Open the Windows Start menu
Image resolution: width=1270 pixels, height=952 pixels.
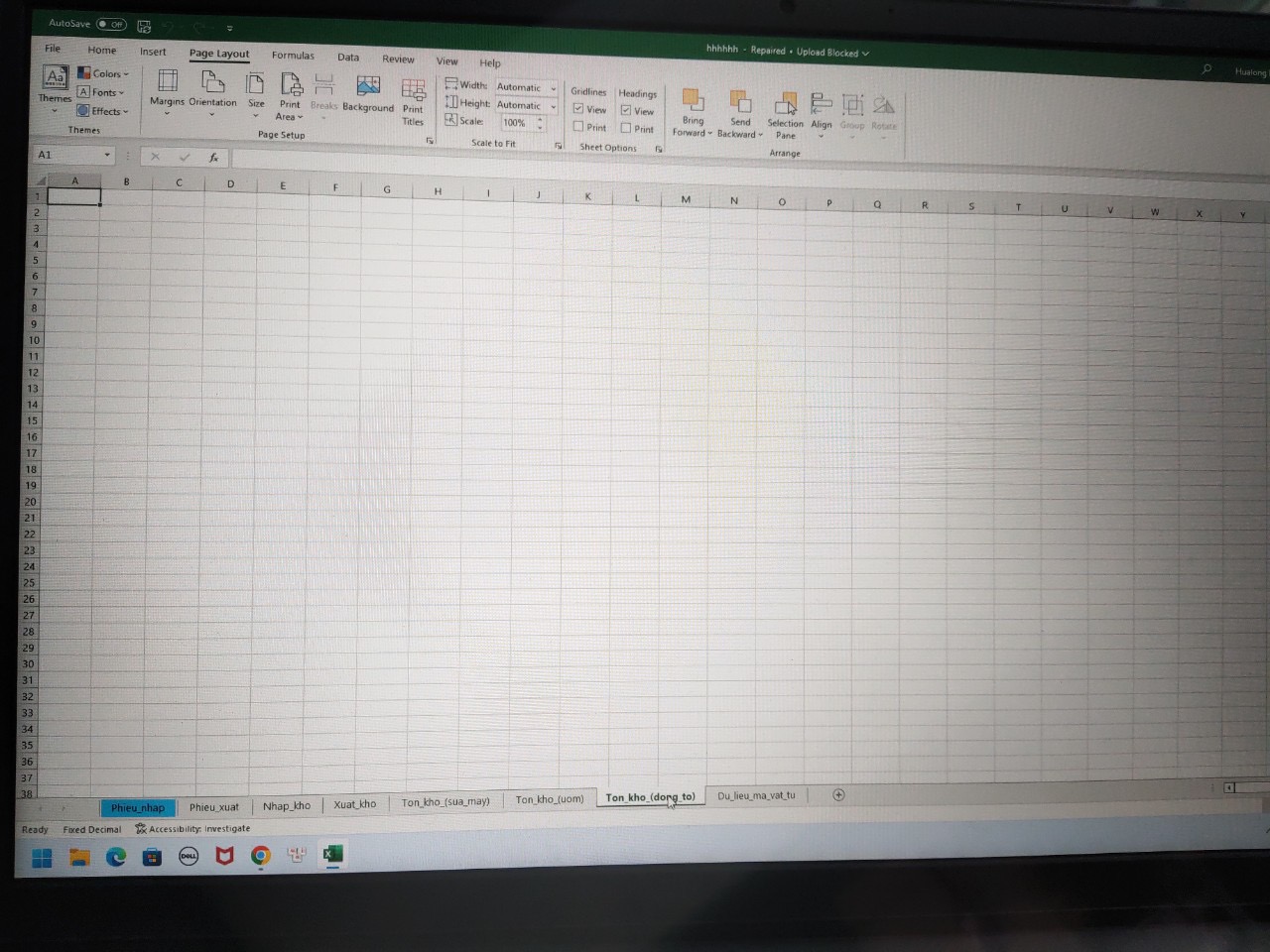click(x=42, y=858)
